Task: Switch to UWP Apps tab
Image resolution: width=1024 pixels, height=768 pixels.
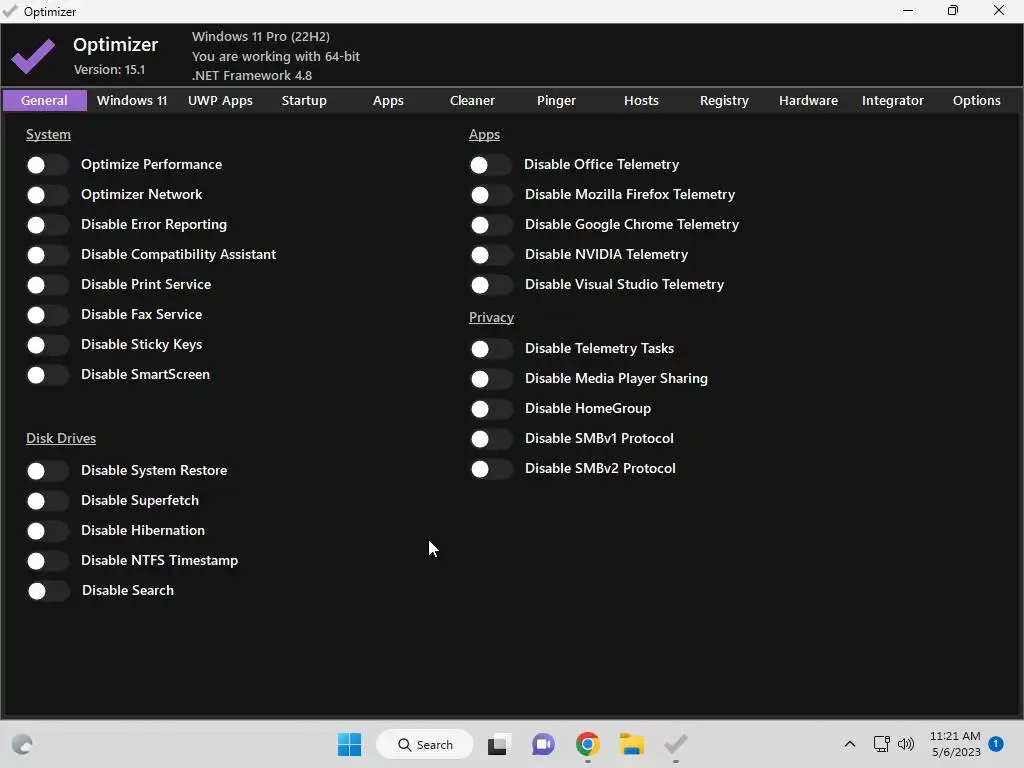Action: point(220,101)
